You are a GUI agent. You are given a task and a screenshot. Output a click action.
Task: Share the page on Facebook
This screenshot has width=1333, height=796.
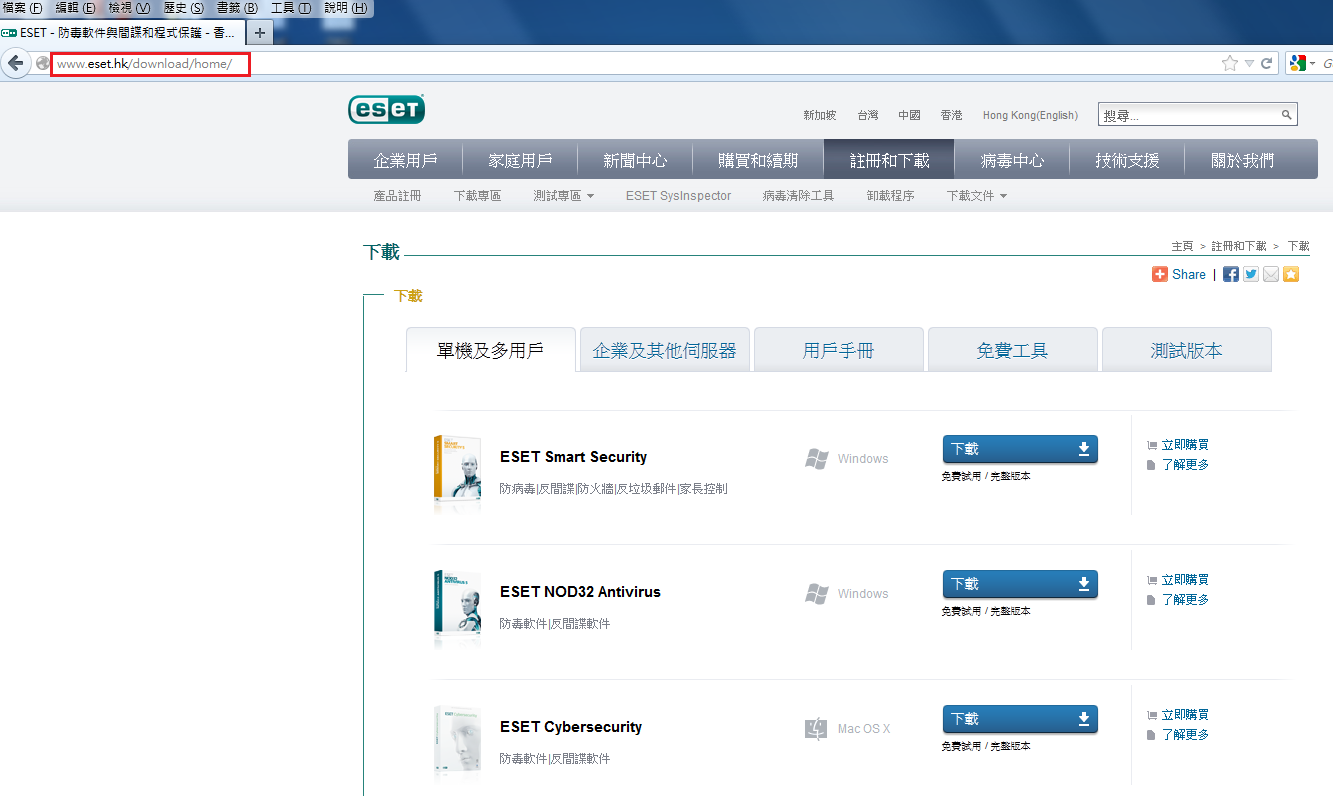pos(1231,274)
